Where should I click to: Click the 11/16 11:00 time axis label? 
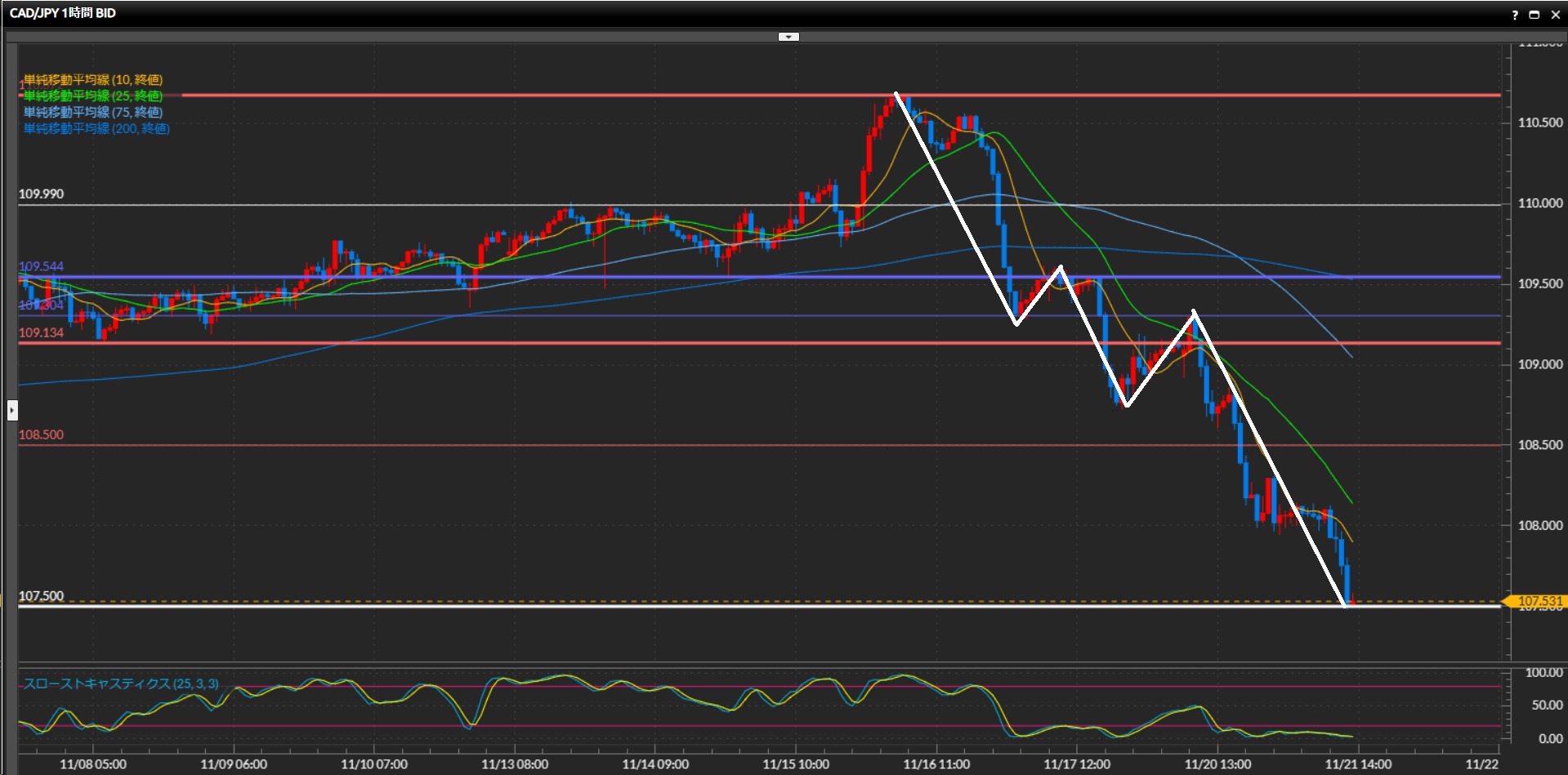tap(936, 764)
